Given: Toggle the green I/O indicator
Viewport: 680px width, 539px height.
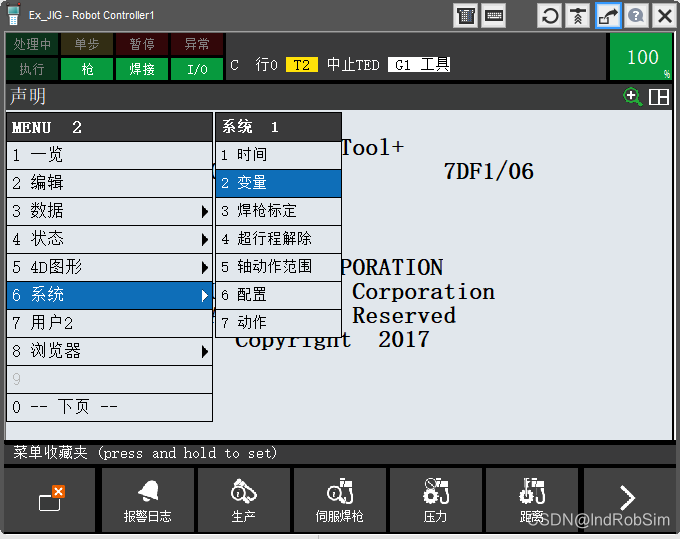Looking at the screenshot, I should point(197,69).
